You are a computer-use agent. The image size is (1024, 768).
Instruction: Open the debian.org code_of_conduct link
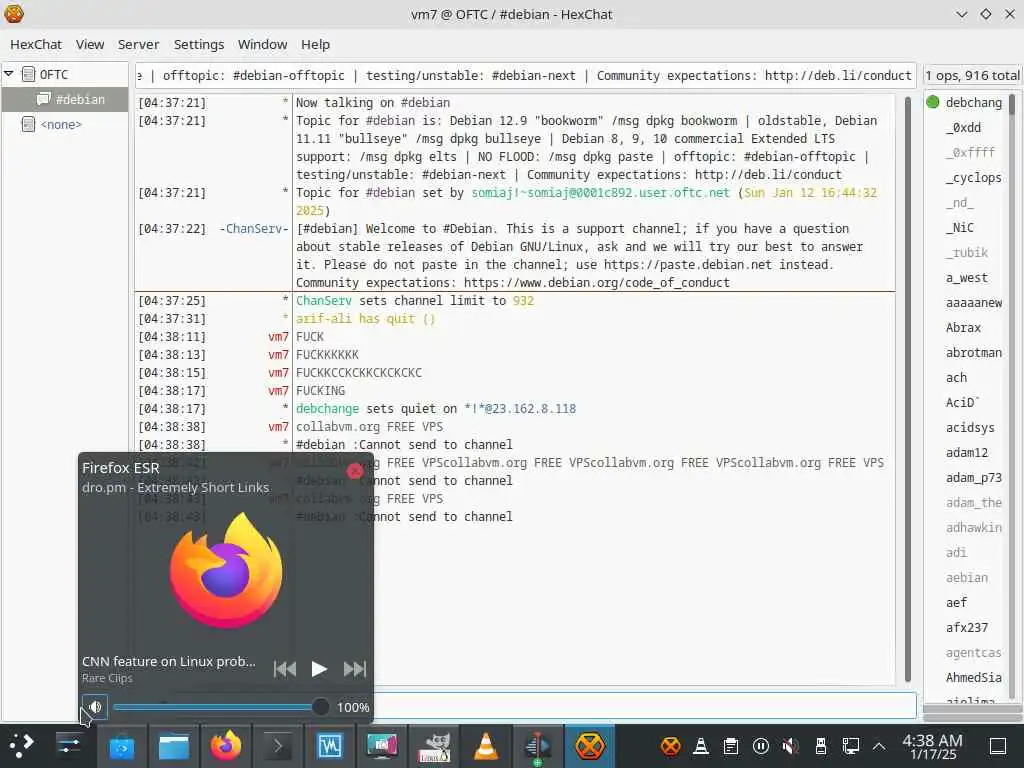597,283
